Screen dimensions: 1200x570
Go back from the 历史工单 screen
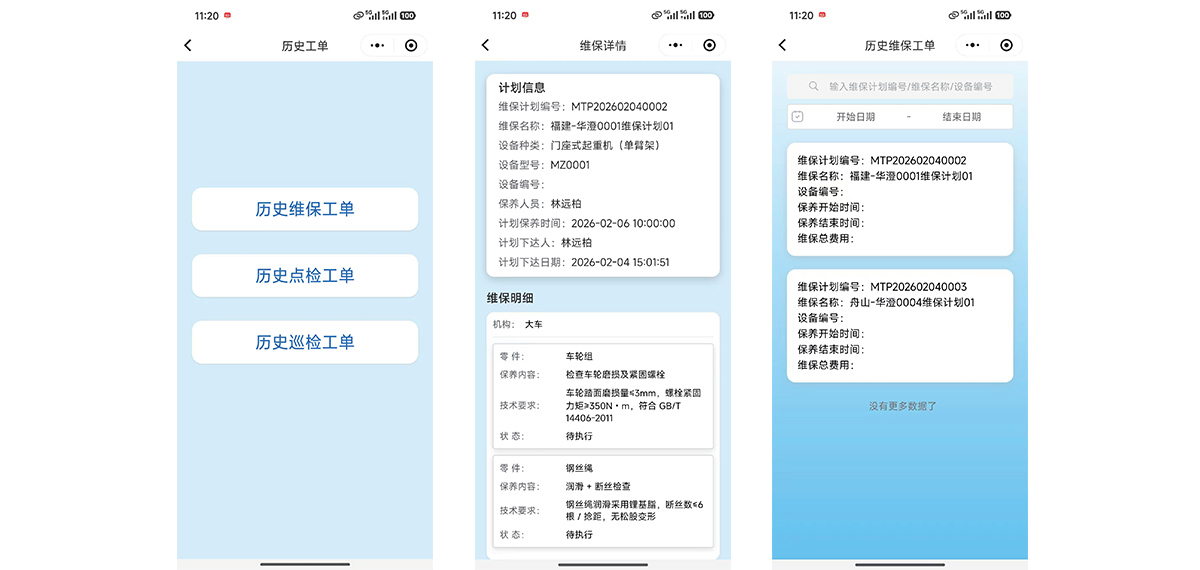coord(187,45)
